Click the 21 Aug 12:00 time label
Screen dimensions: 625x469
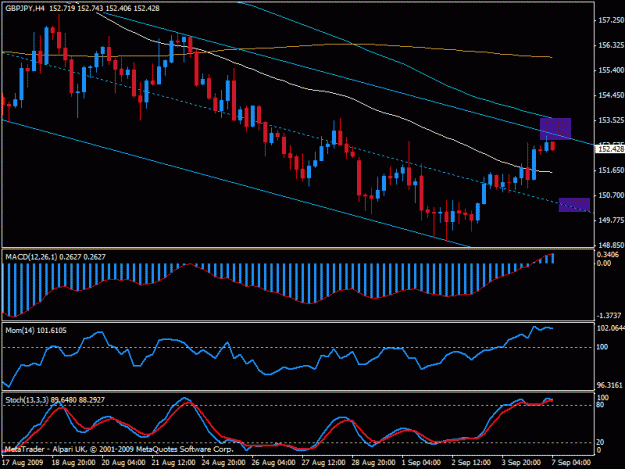click(x=173, y=463)
